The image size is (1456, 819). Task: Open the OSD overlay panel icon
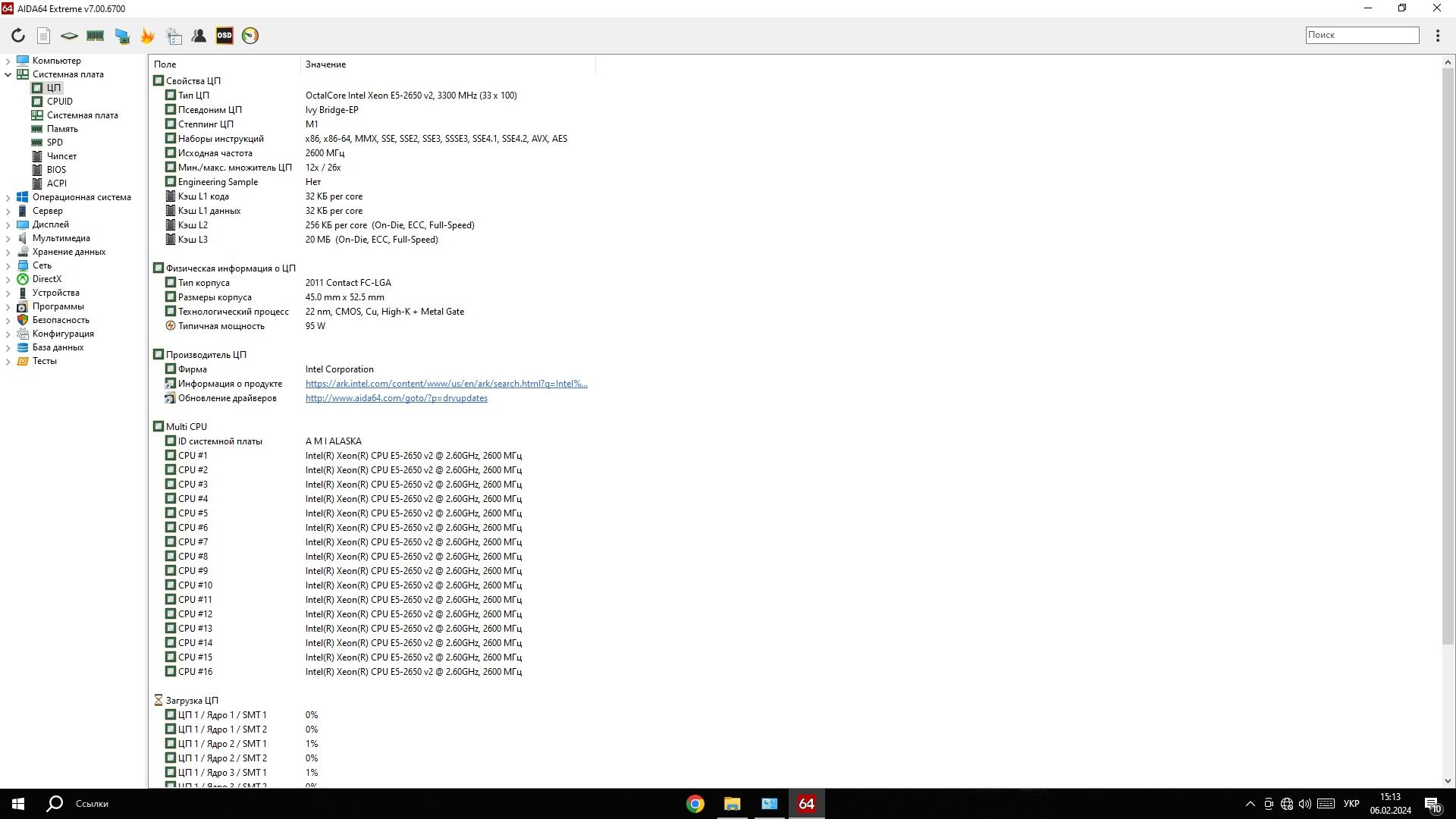pyautogui.click(x=225, y=36)
